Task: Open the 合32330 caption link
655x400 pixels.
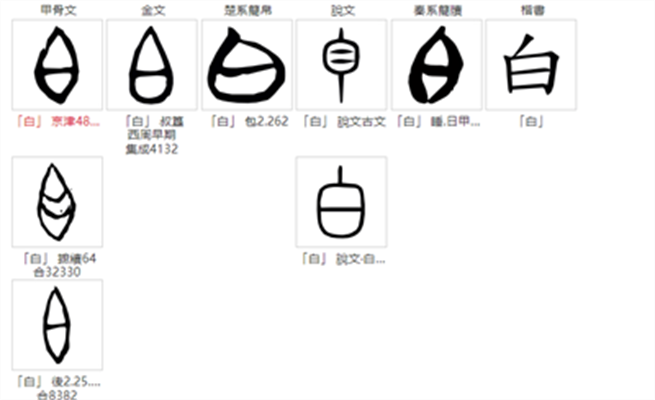Action: tap(58, 265)
